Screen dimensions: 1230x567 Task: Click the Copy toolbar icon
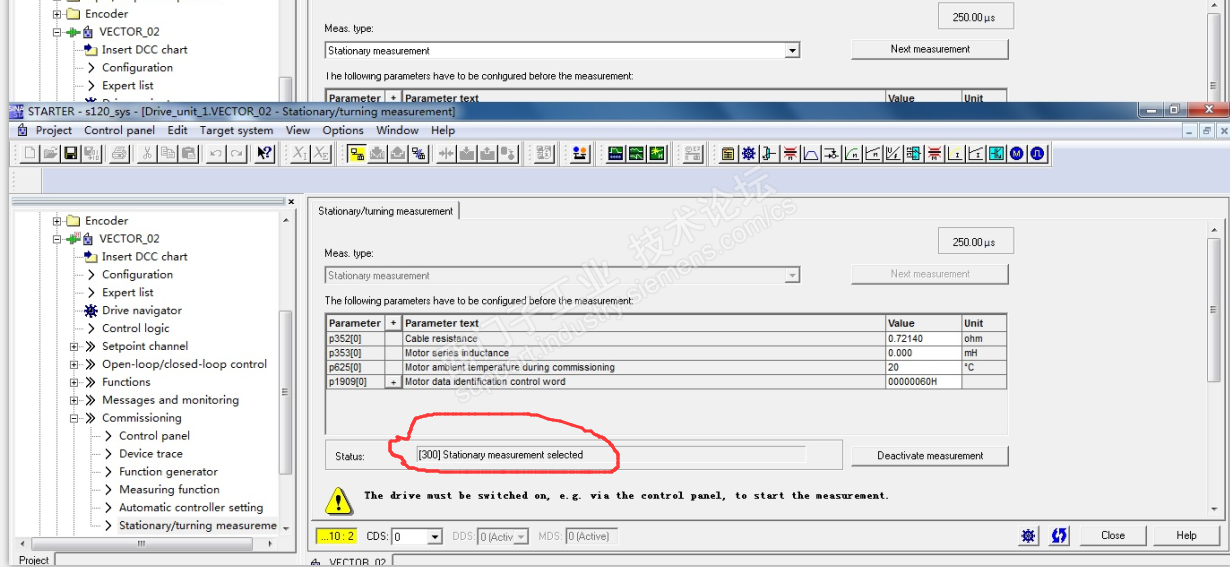click(x=167, y=153)
